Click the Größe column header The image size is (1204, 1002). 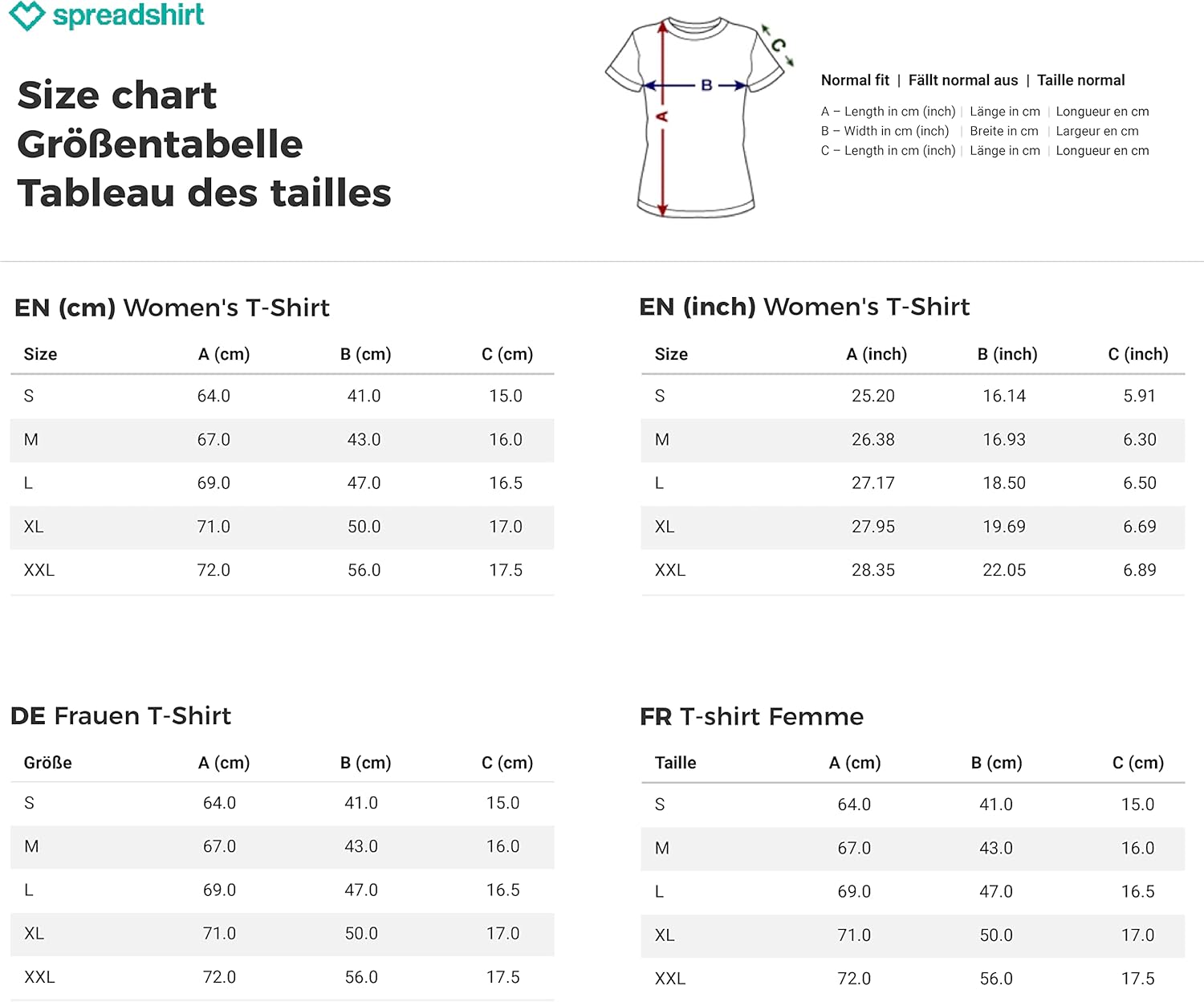[x=48, y=763]
